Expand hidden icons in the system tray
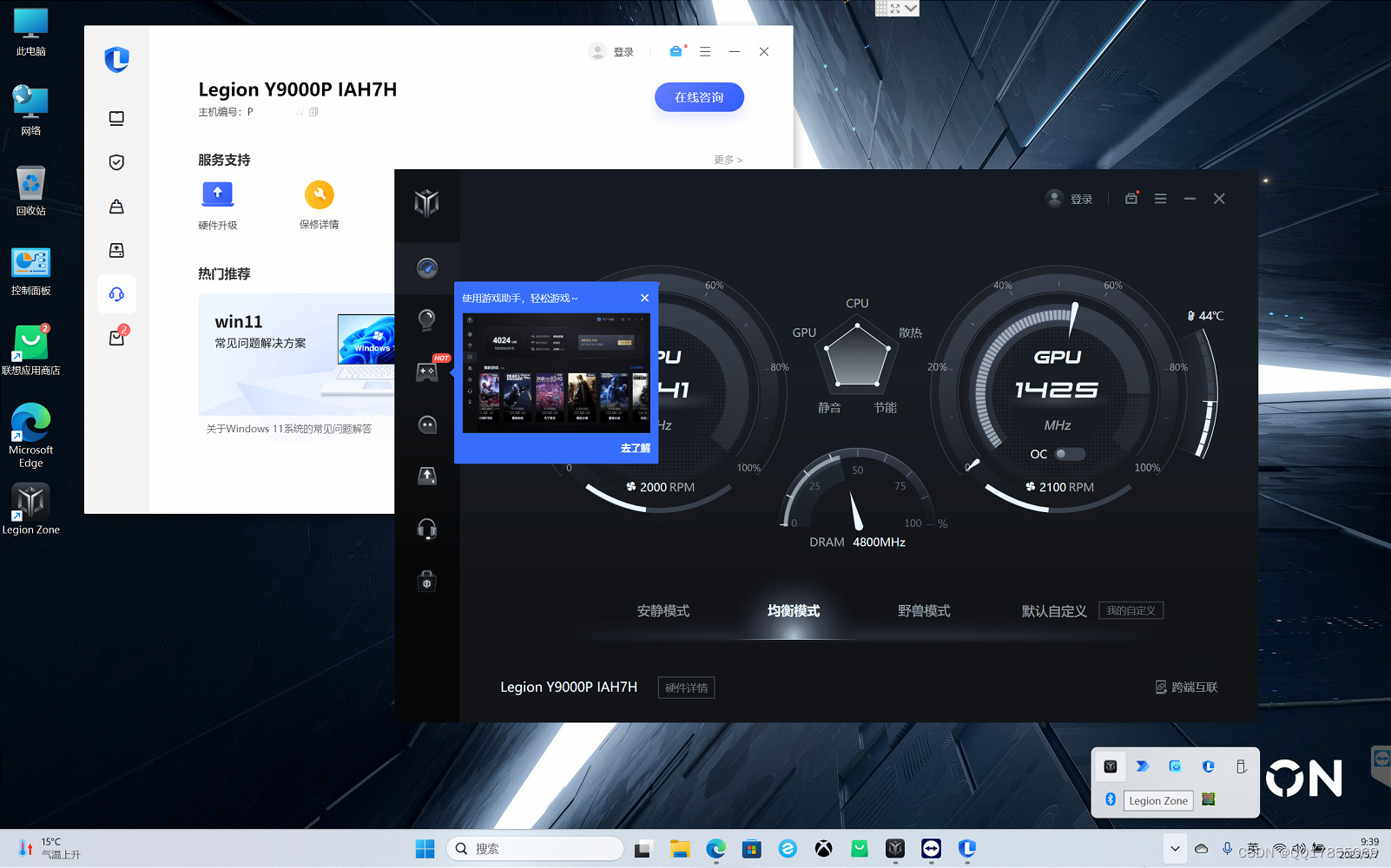The width and height of the screenshot is (1391, 868). [x=1174, y=848]
